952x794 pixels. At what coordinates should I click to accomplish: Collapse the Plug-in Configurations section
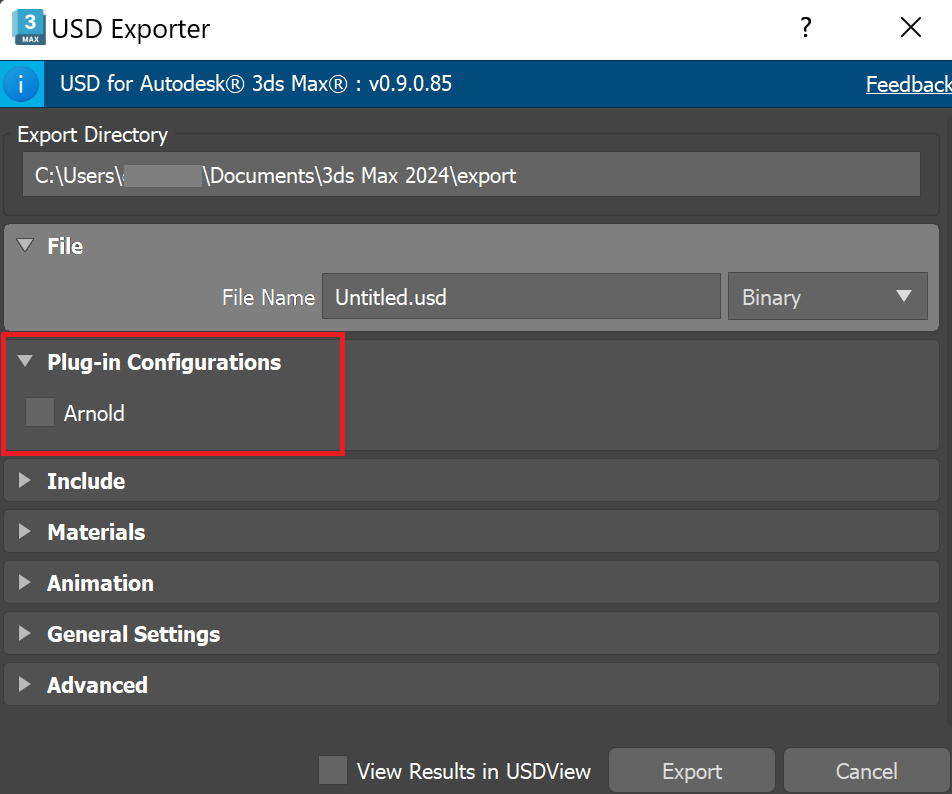(x=24, y=362)
